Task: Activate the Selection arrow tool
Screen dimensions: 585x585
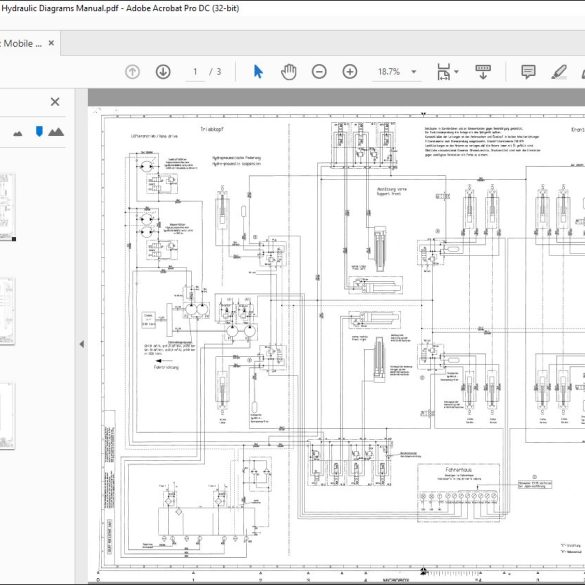Action: pos(258,72)
